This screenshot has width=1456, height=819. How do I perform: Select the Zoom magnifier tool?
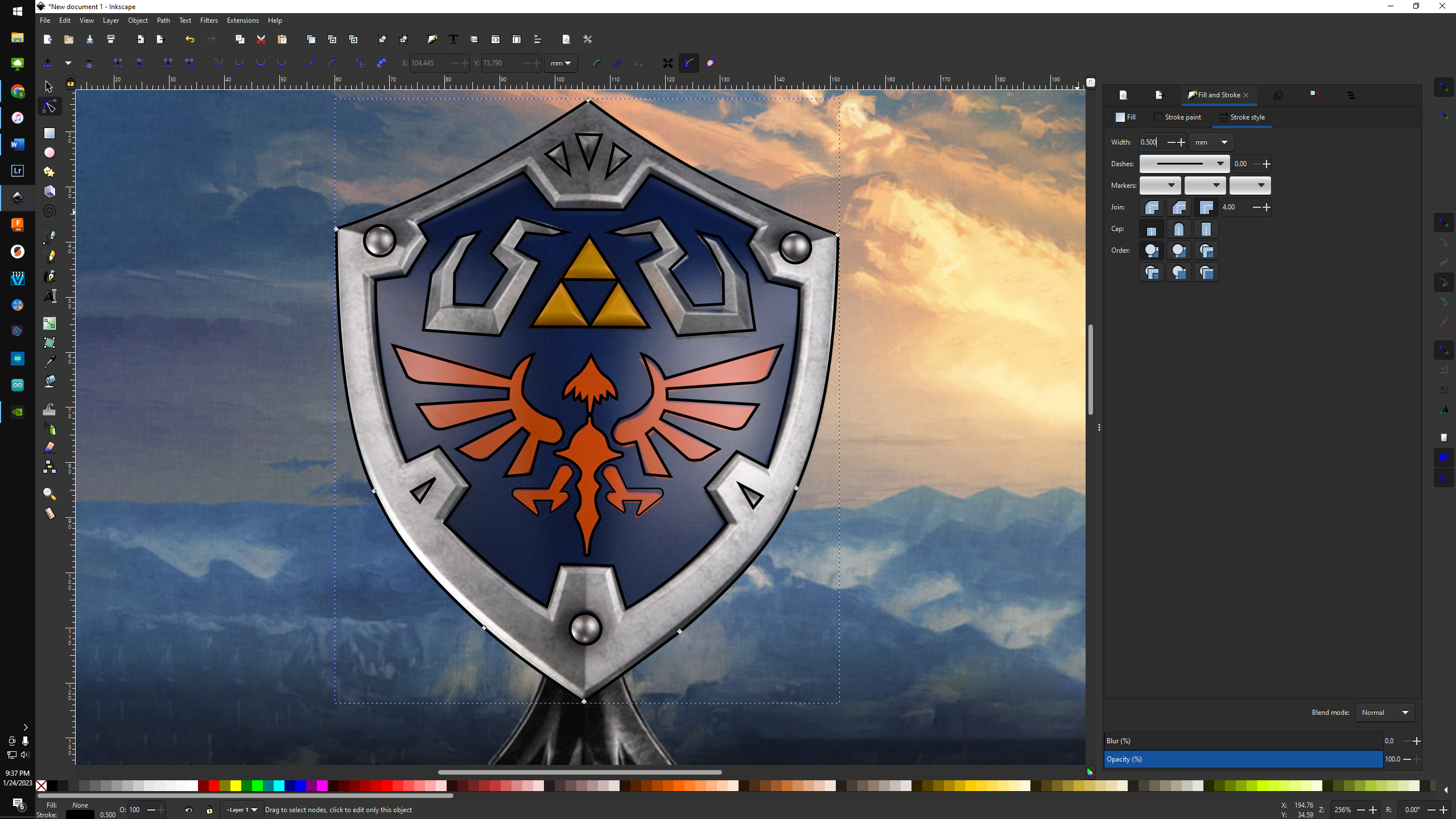pyautogui.click(x=50, y=493)
